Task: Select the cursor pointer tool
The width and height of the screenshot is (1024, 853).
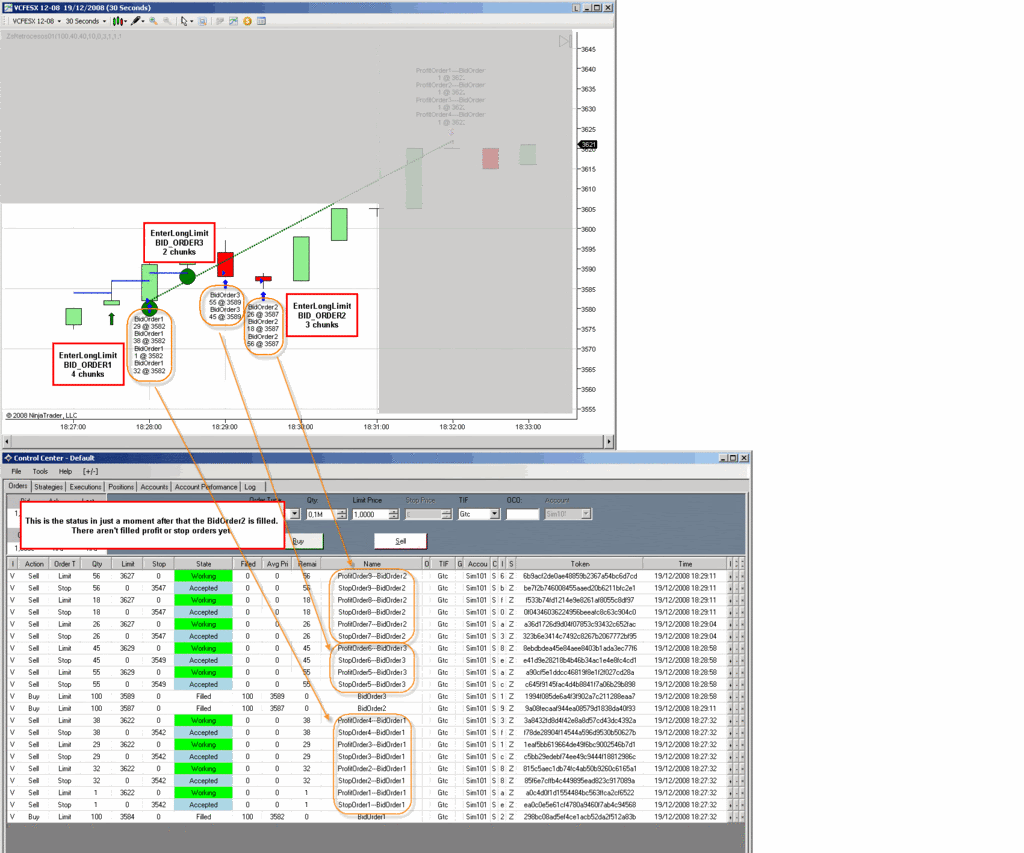Action: 185,20
